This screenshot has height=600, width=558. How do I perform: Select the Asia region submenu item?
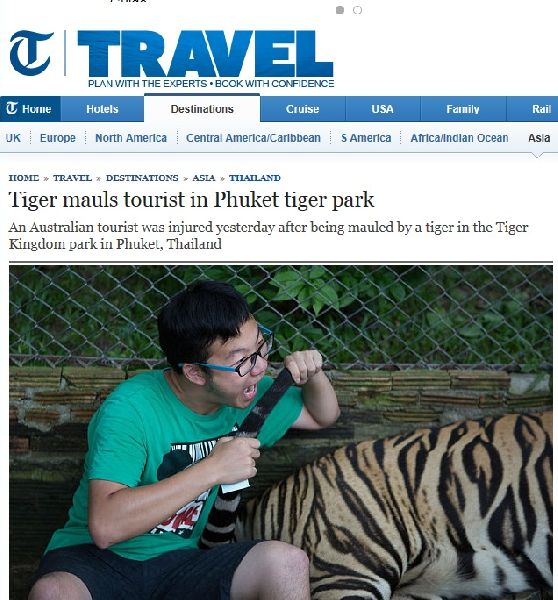[539, 138]
